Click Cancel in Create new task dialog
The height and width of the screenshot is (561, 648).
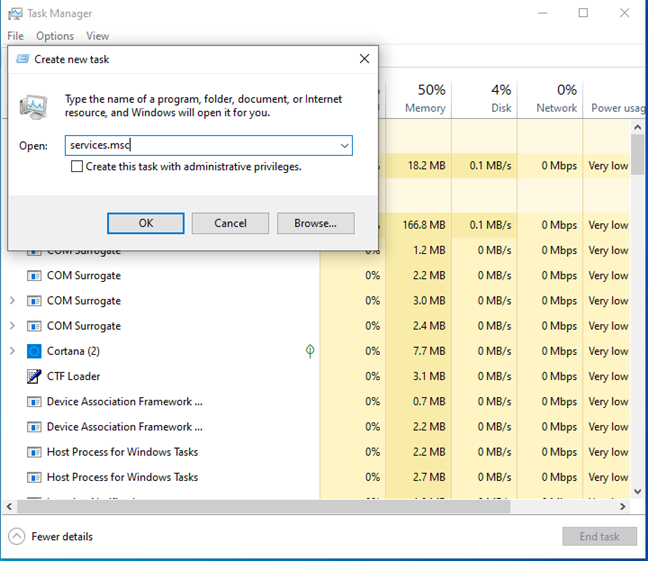[230, 223]
